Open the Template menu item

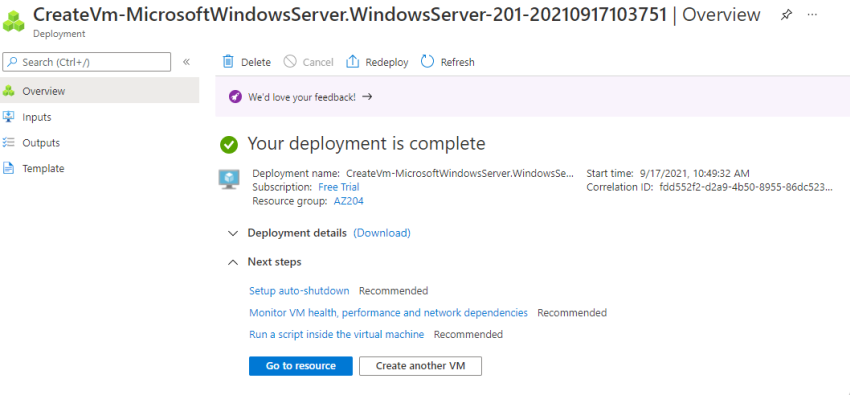pos(99,168)
